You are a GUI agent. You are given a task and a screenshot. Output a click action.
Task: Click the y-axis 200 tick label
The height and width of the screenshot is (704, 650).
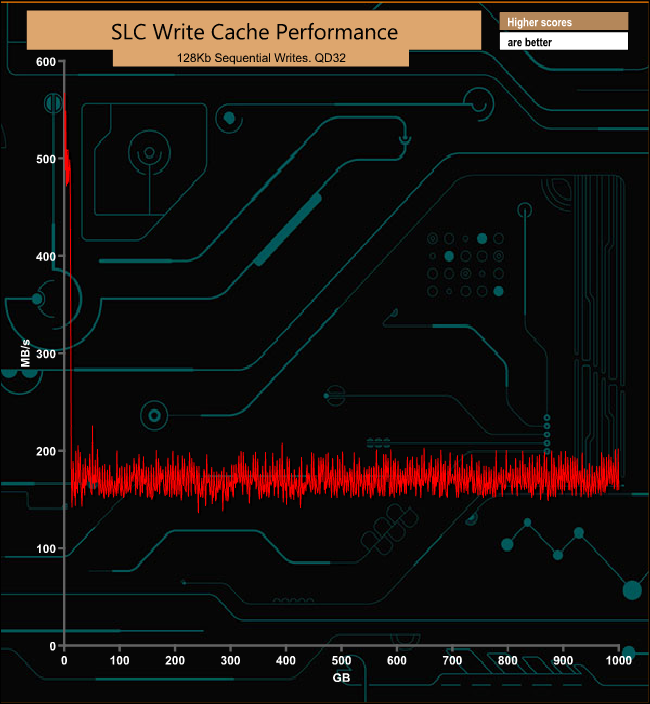point(46,452)
